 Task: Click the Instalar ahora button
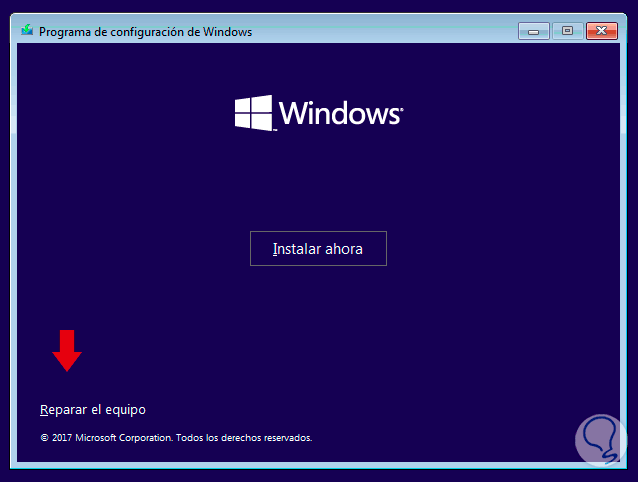pos(318,249)
